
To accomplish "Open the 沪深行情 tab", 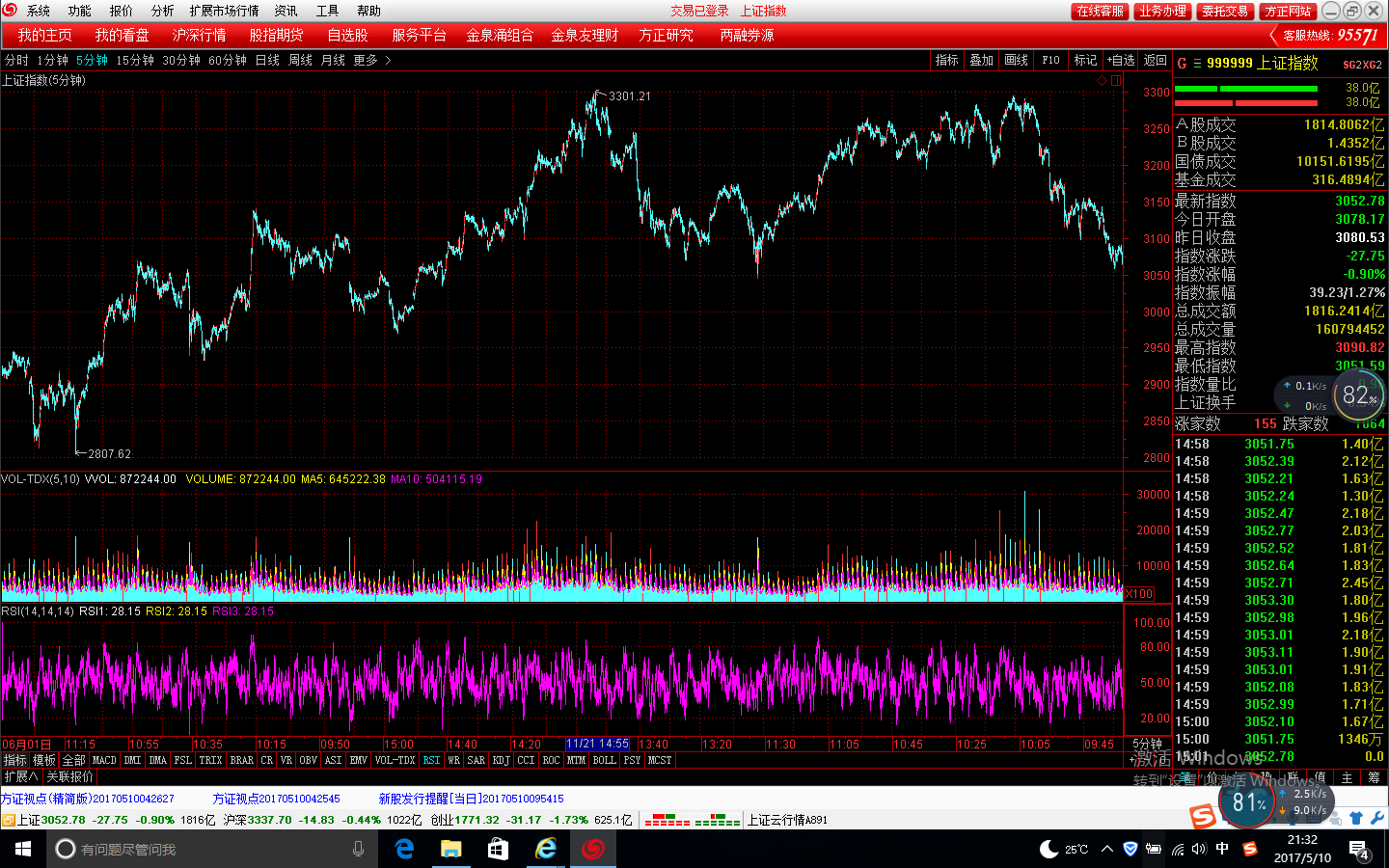I will point(199,35).
